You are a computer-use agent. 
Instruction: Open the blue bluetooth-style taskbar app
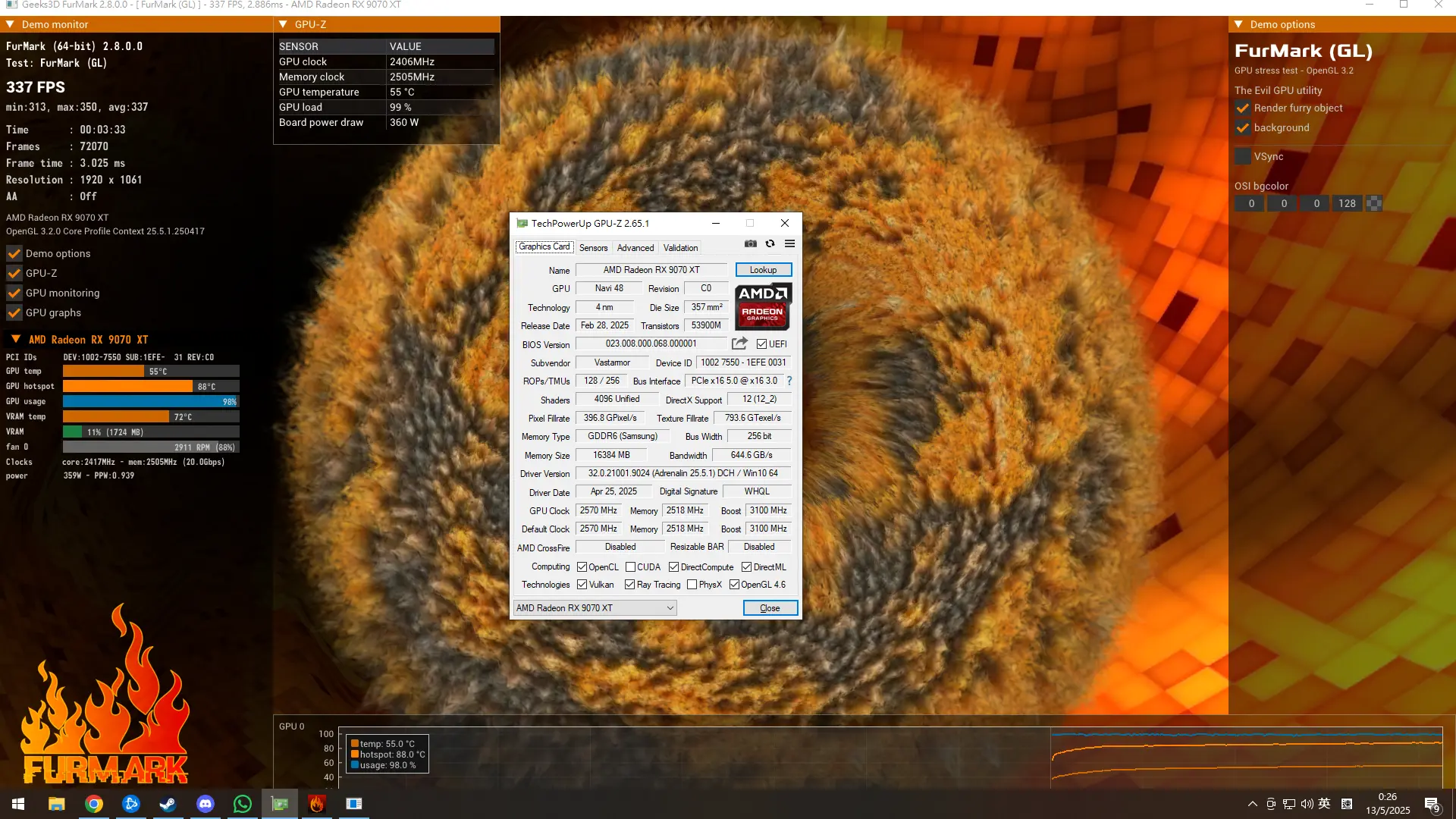131,804
